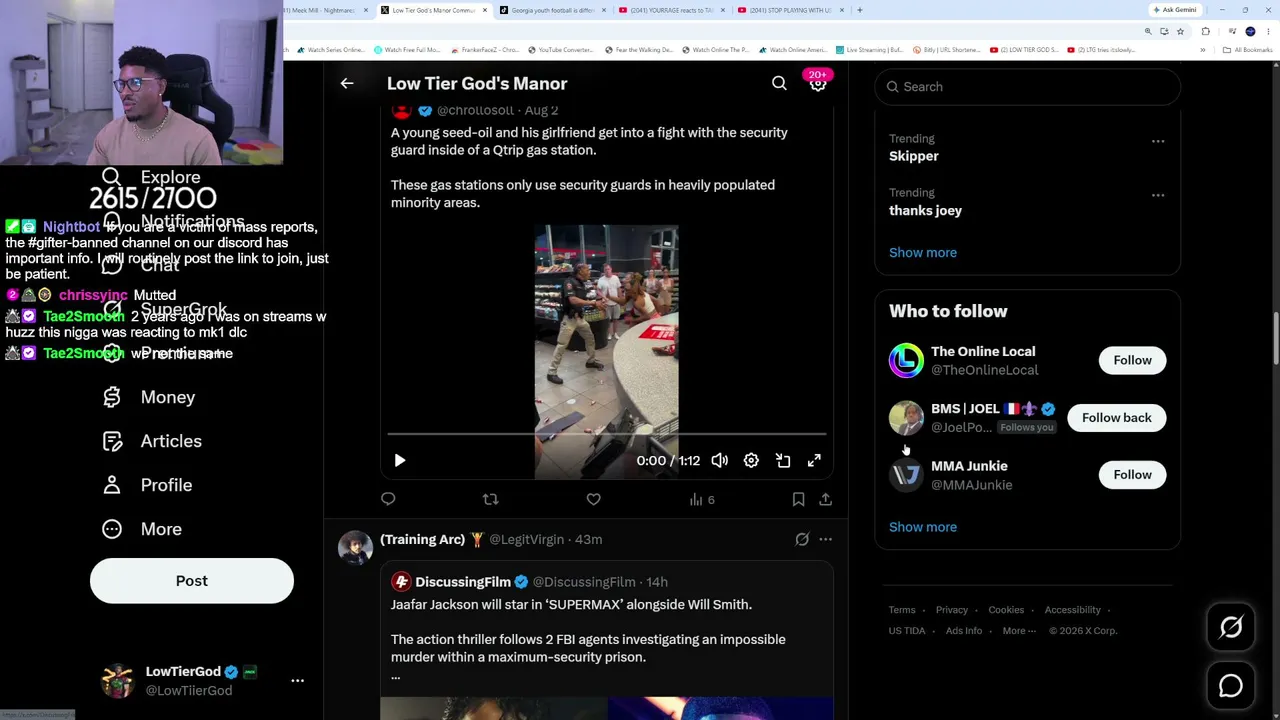Open video playback settings gear

tap(751, 461)
